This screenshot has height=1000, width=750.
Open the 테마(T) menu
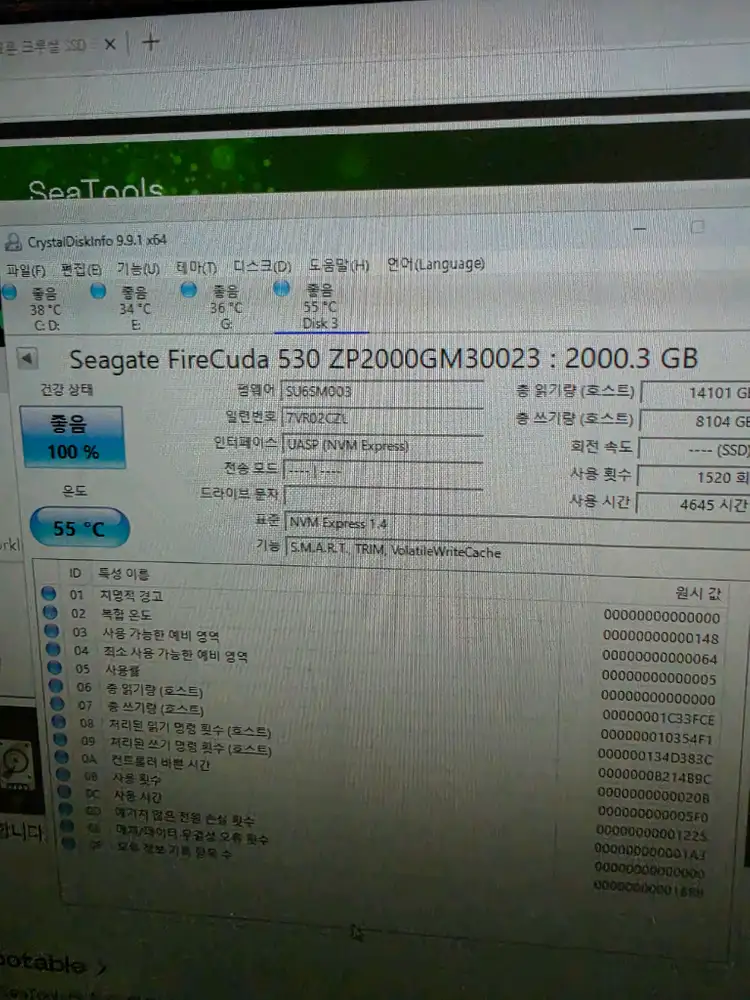pyautogui.click(x=196, y=268)
